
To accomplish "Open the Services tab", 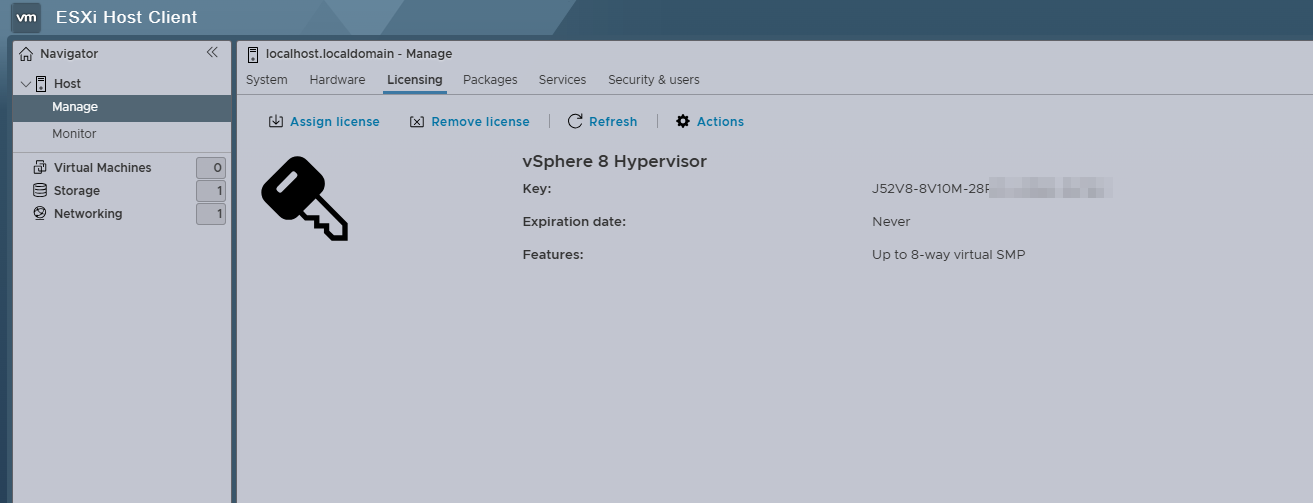I will [562, 80].
